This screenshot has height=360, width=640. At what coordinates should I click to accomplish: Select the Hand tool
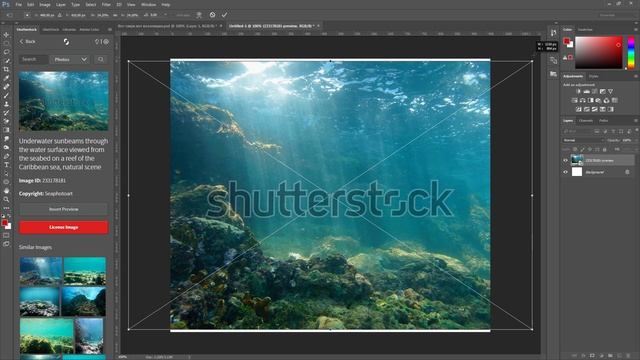6,191
